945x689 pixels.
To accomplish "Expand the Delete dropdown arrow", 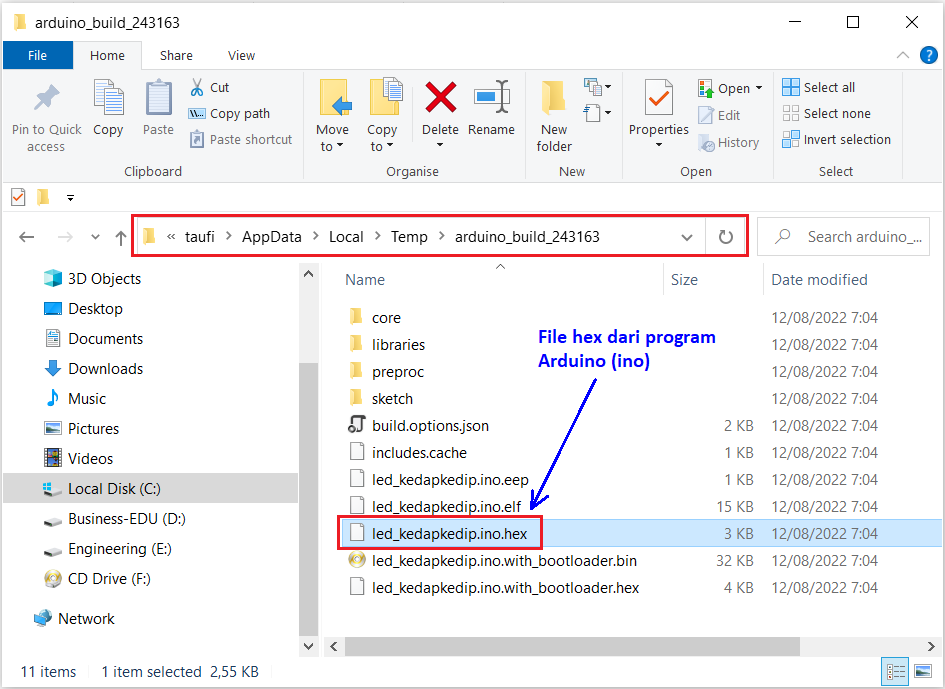I will click(440, 145).
